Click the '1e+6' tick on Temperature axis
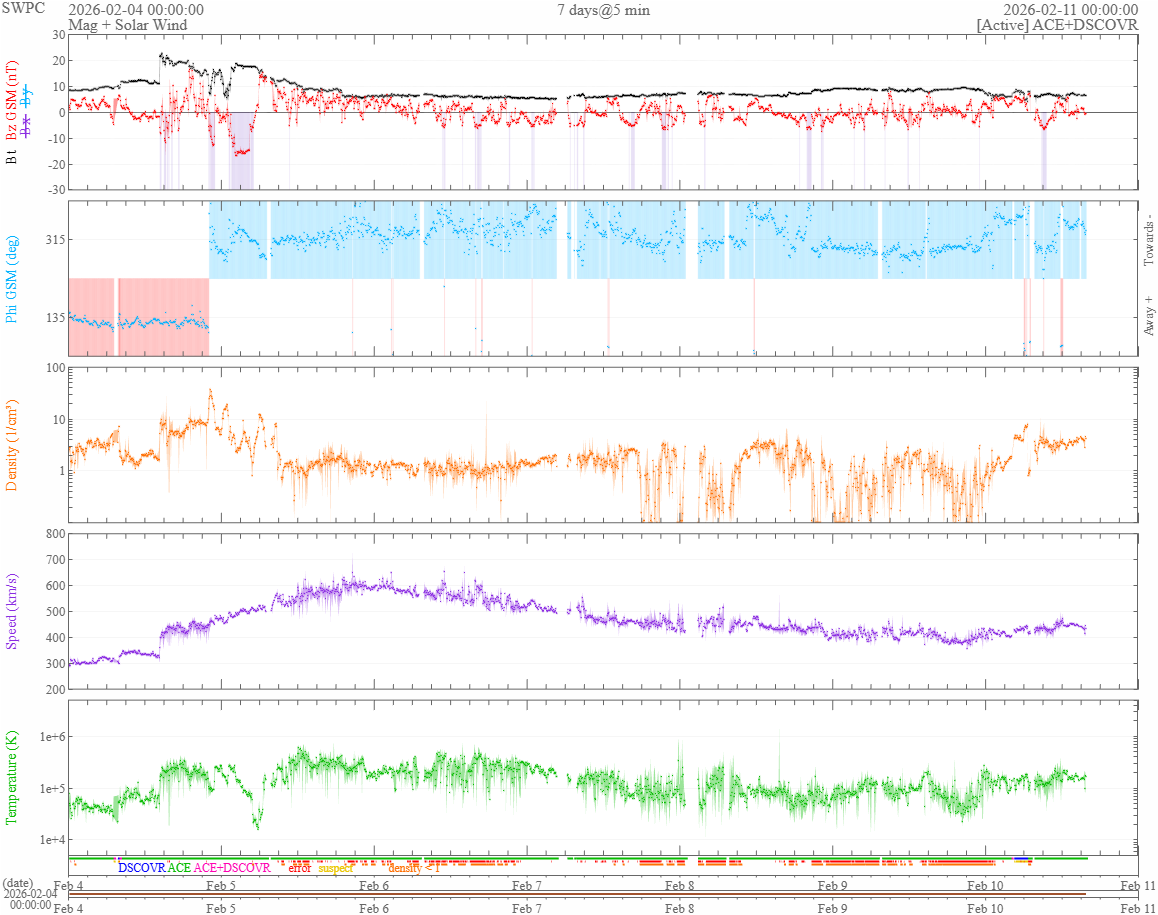 click(x=52, y=737)
